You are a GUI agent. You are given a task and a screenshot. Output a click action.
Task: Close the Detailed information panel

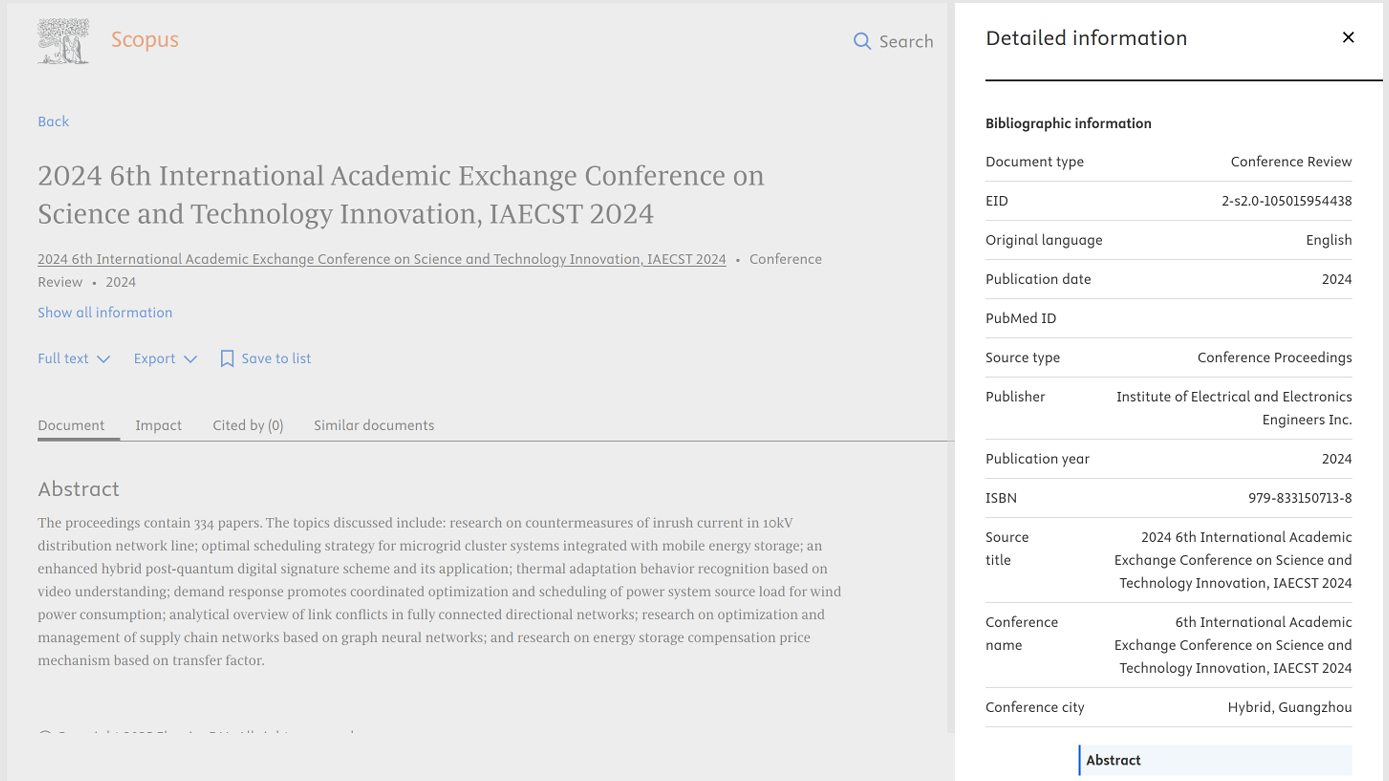(x=1348, y=38)
